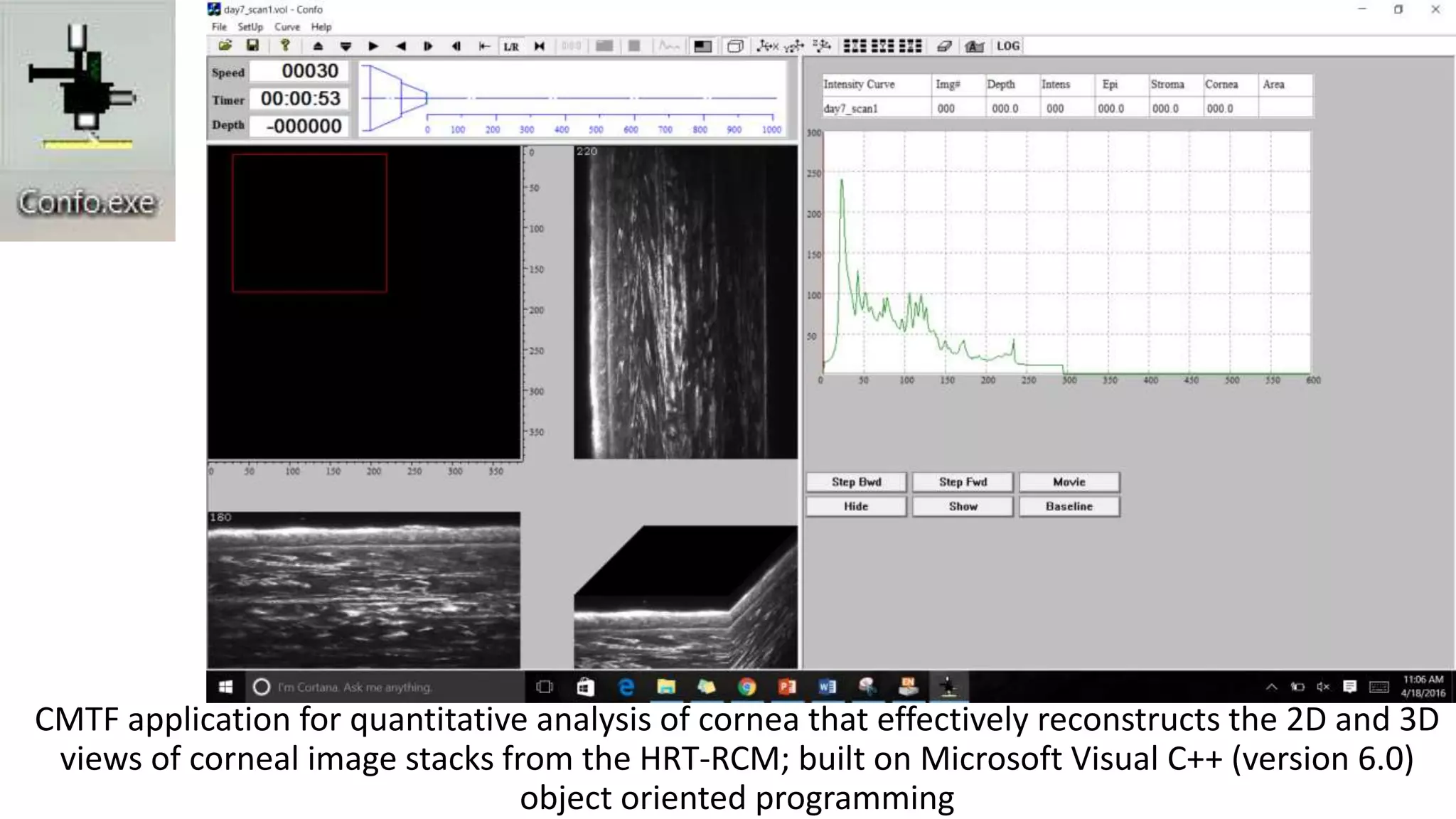Open a file with the folder toolbar icon

point(225,46)
